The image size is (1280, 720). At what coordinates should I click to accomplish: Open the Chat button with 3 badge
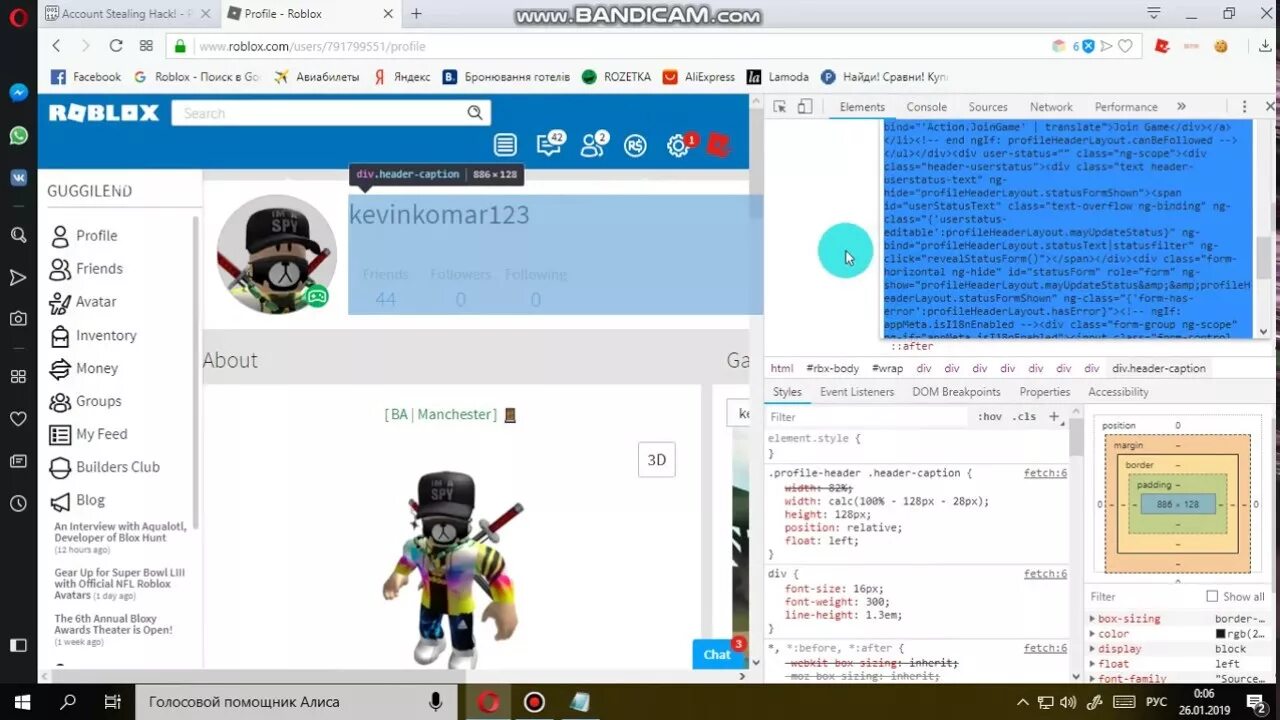click(x=719, y=654)
